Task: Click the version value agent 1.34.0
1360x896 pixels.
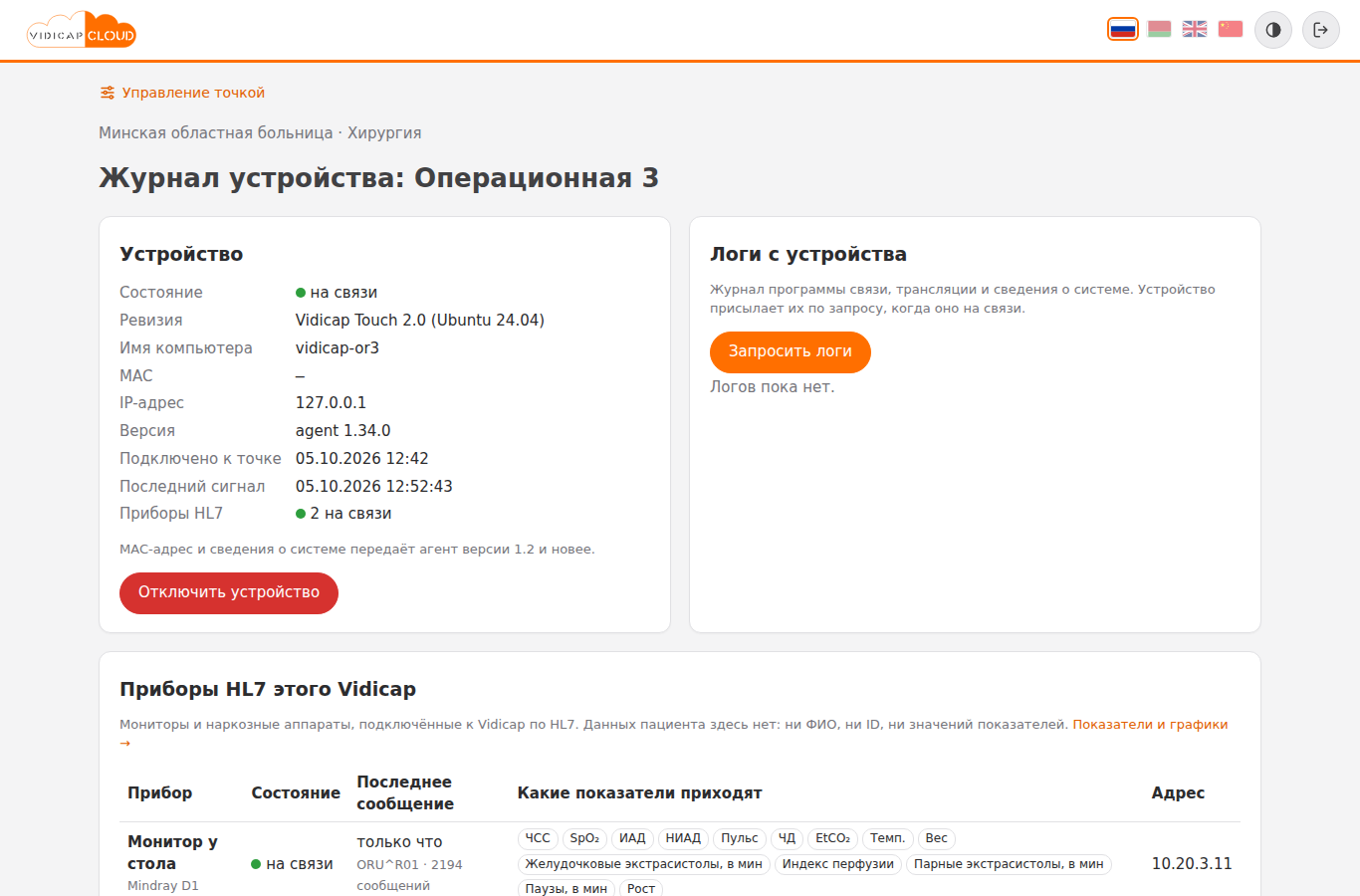Action: coord(343,431)
